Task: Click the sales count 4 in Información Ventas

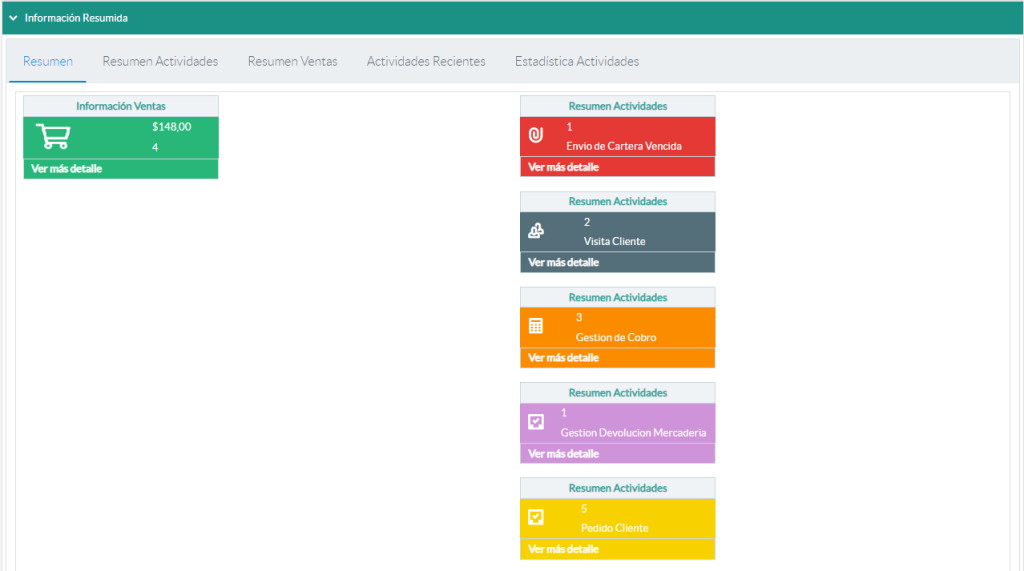Action: [155, 148]
